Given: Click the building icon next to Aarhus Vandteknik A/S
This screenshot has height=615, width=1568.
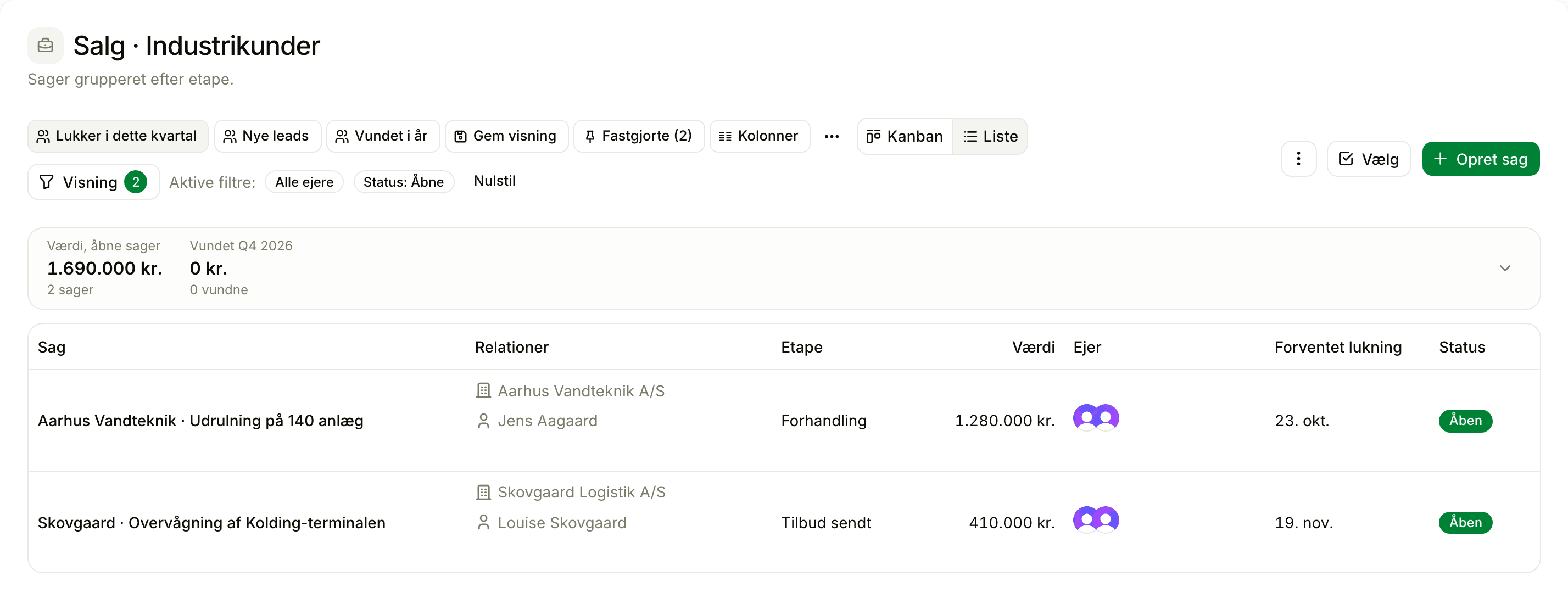Looking at the screenshot, I should 483,390.
